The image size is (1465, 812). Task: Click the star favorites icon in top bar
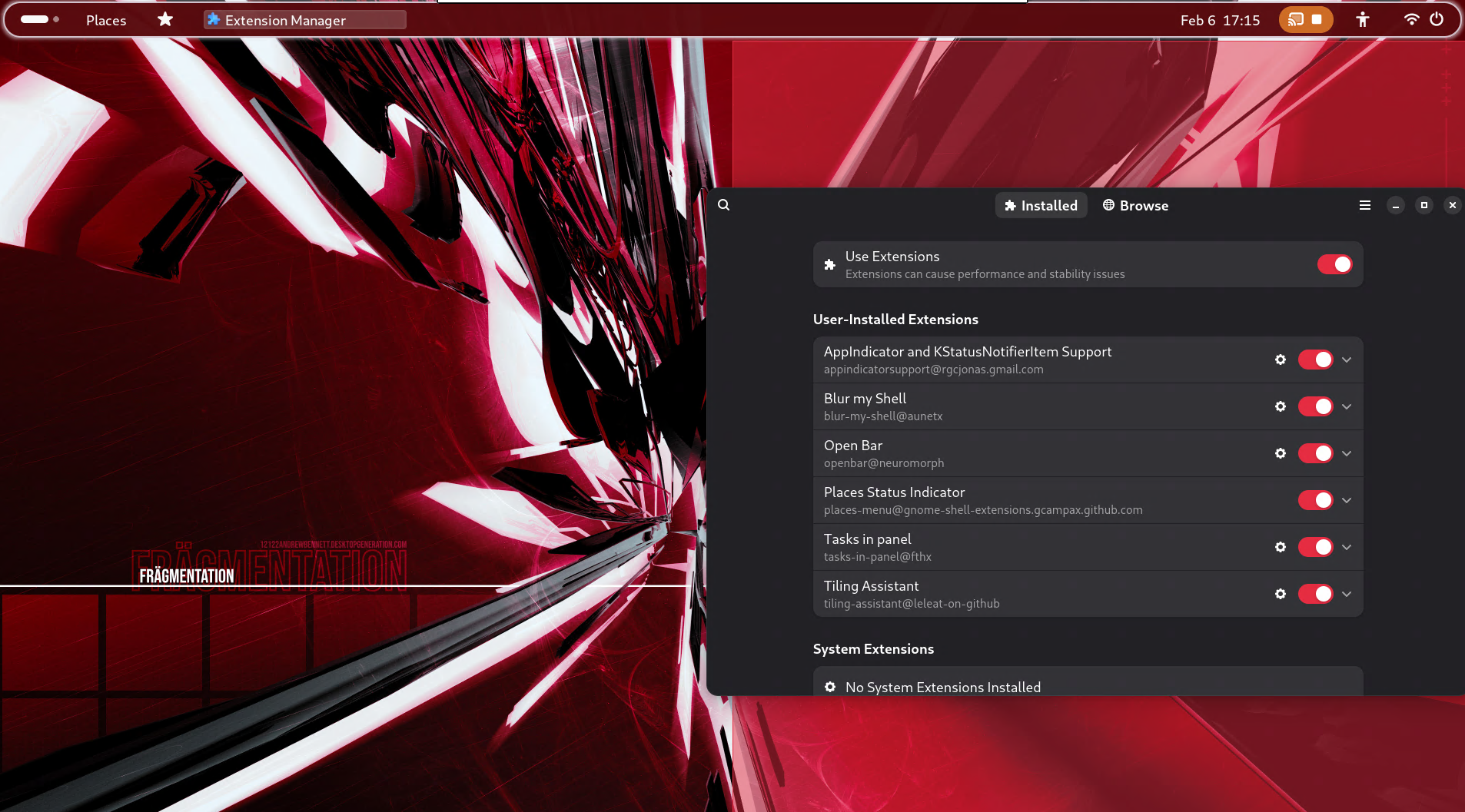165,19
